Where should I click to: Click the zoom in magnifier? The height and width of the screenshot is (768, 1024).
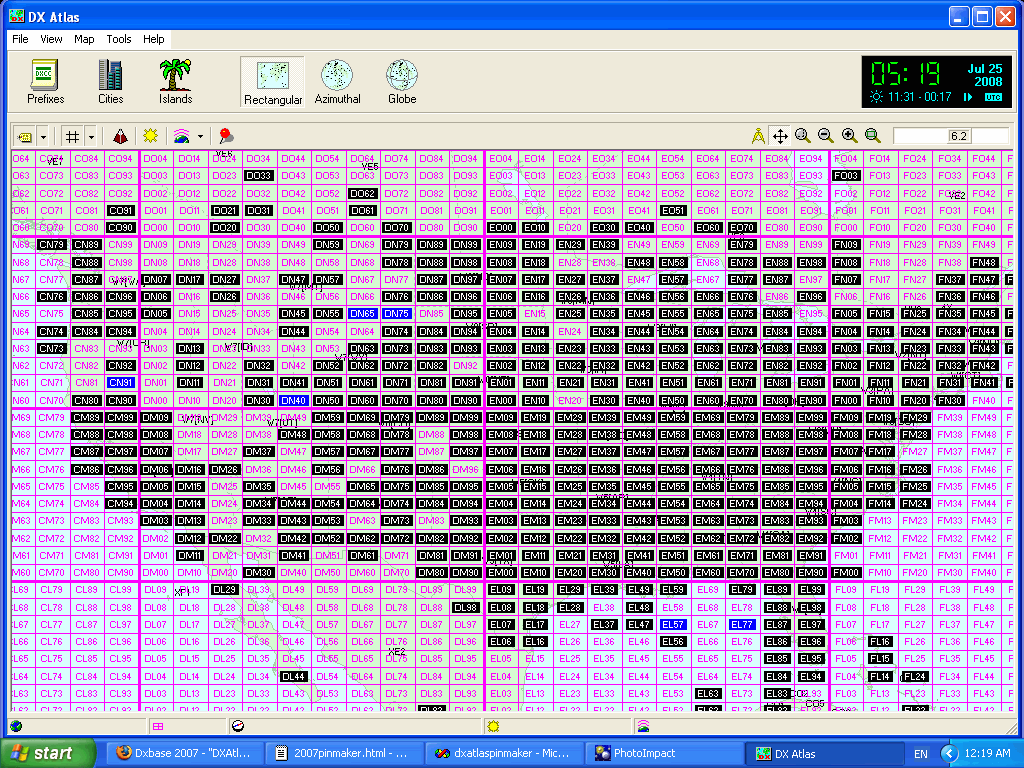click(x=849, y=136)
